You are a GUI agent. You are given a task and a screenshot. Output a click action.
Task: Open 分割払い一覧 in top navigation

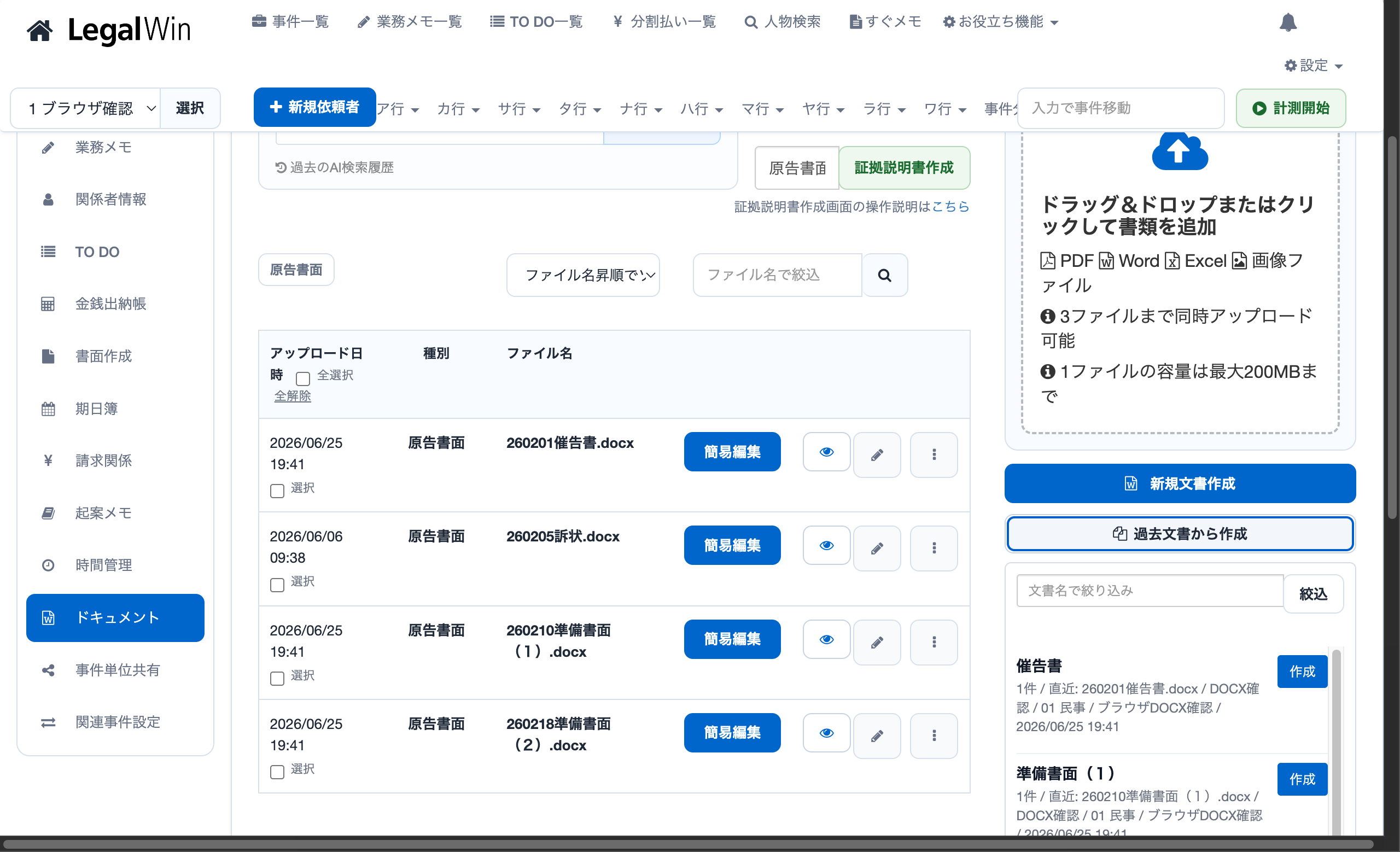coord(664,22)
